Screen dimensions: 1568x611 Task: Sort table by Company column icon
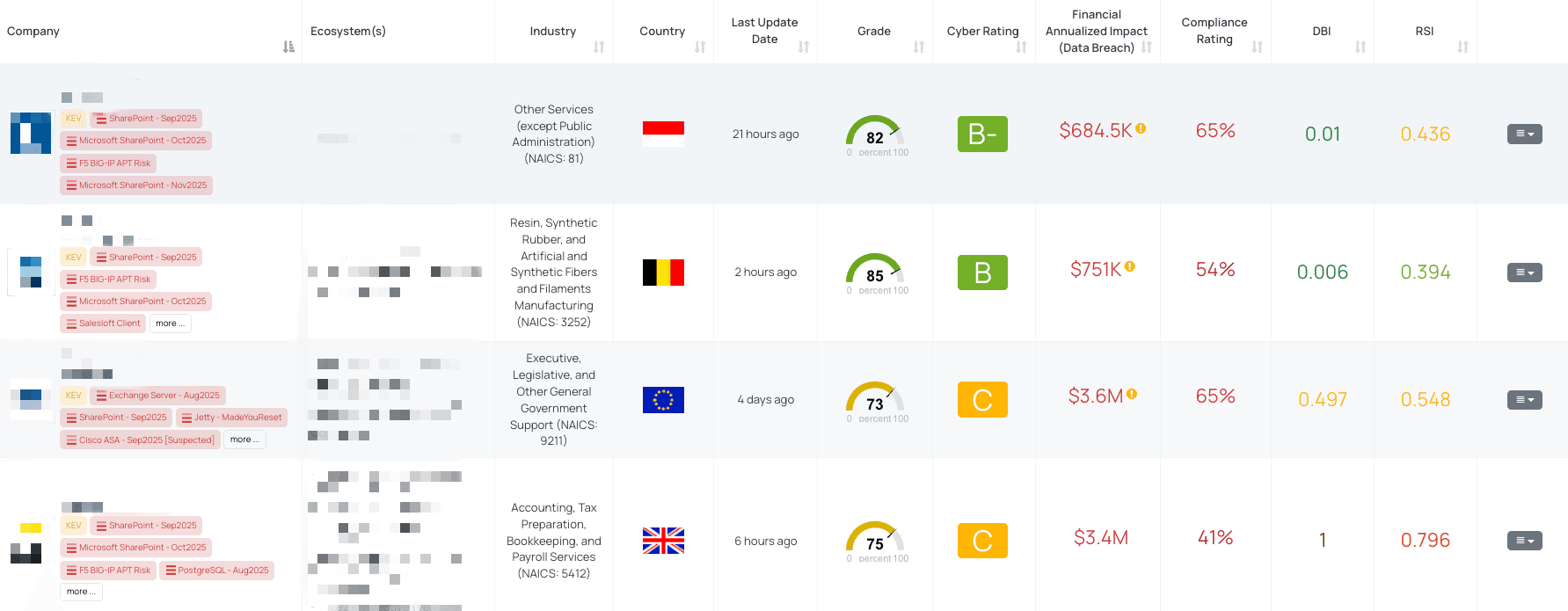click(288, 47)
